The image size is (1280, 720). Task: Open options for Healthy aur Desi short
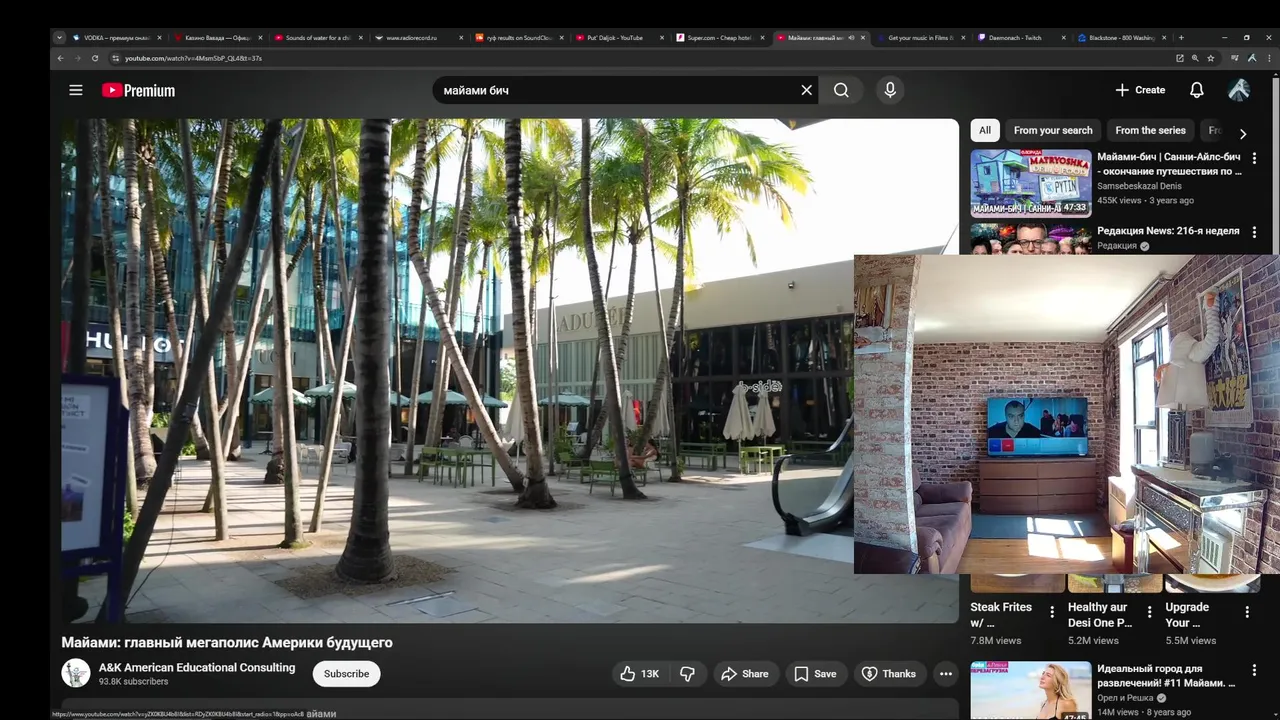[x=1149, y=612]
